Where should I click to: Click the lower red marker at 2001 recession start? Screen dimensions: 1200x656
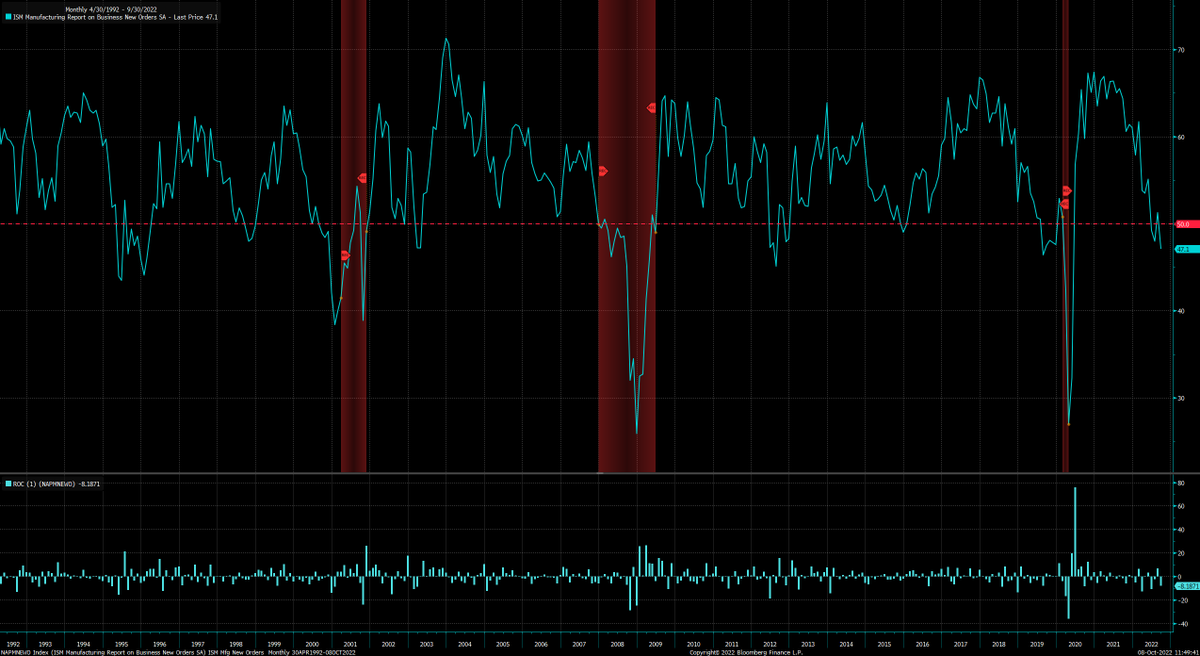tap(345, 256)
